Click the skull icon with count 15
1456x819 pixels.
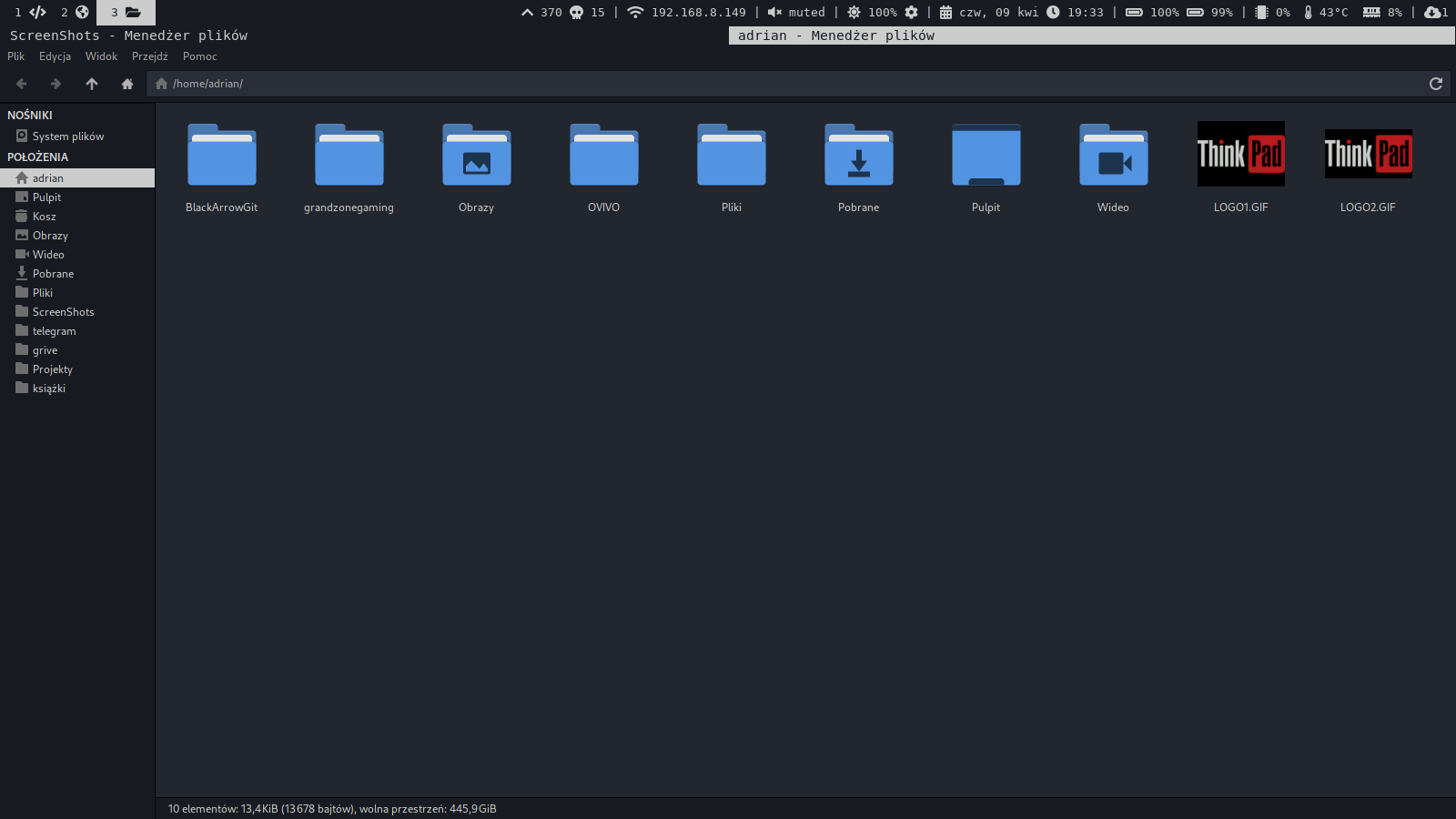[576, 12]
